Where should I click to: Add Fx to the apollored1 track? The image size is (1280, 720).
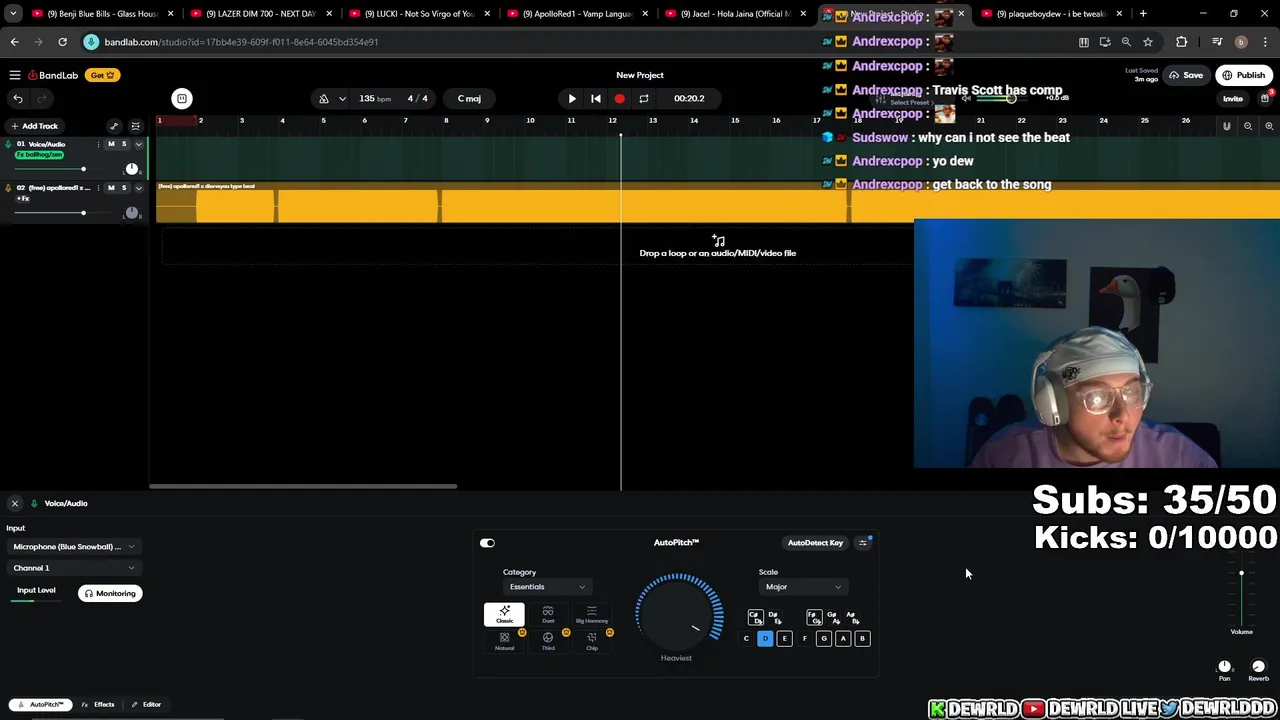point(23,198)
